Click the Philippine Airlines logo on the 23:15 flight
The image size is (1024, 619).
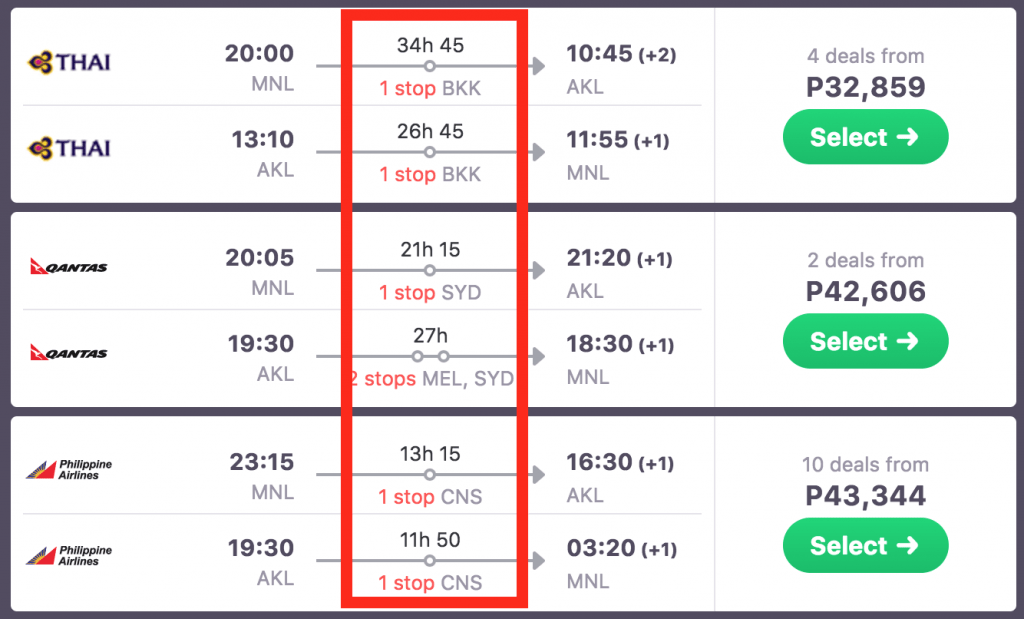[x=69, y=470]
